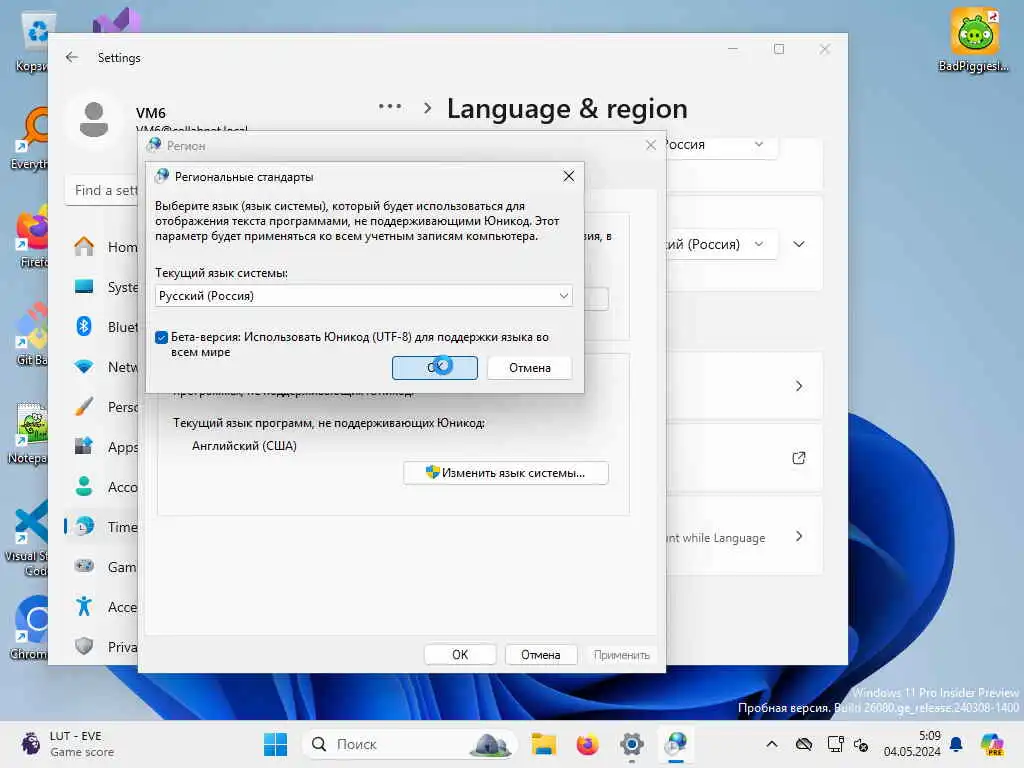Open the current system language dropdown
This screenshot has width=1024, height=768.
click(x=364, y=296)
